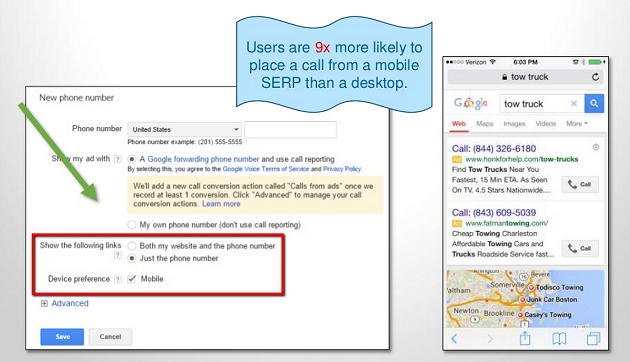
Task: Click 'Find Tow Trucks Near You' text
Action: coord(495,170)
